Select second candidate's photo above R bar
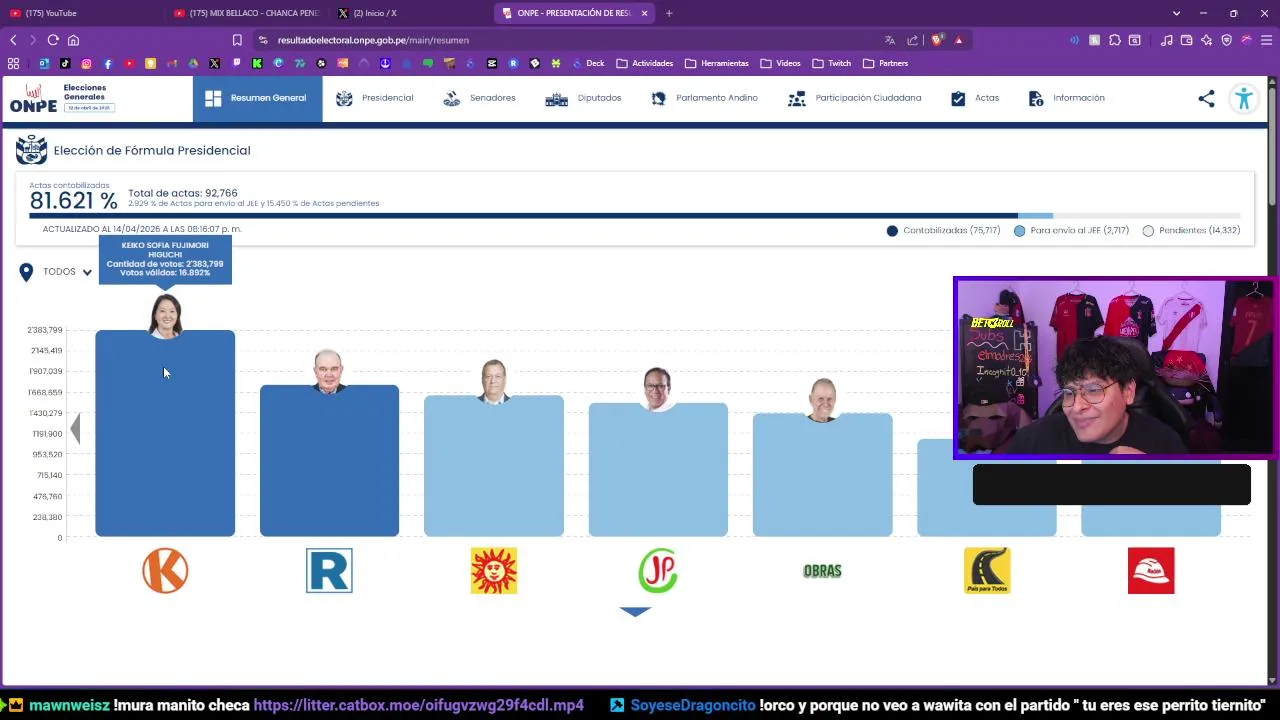Viewport: 1280px width, 720px height. [x=329, y=371]
